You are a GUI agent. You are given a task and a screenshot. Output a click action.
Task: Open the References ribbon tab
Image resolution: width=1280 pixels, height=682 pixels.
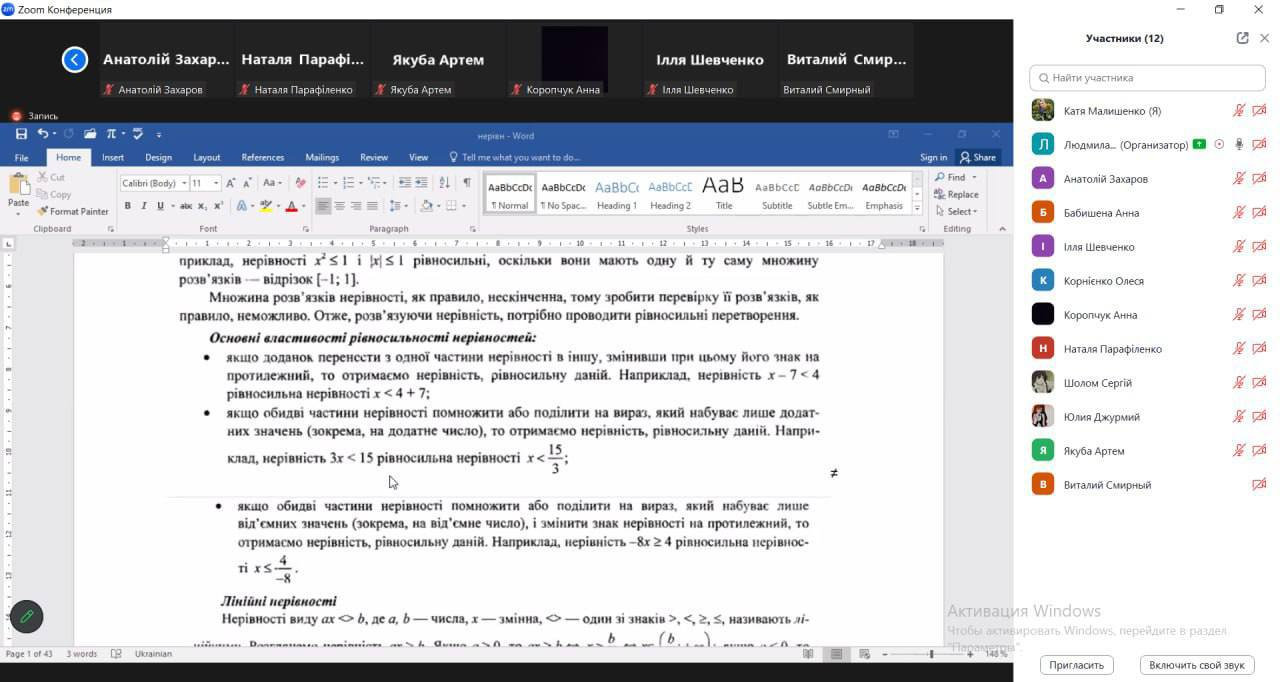click(263, 157)
